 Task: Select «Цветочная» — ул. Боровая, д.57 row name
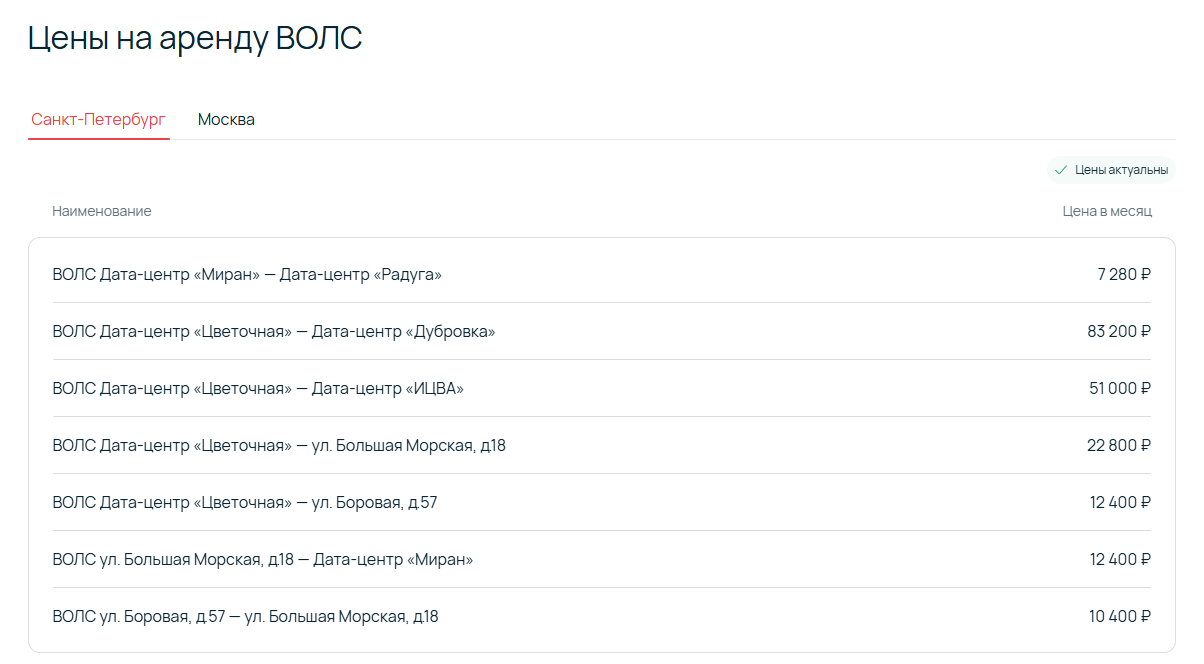(245, 502)
